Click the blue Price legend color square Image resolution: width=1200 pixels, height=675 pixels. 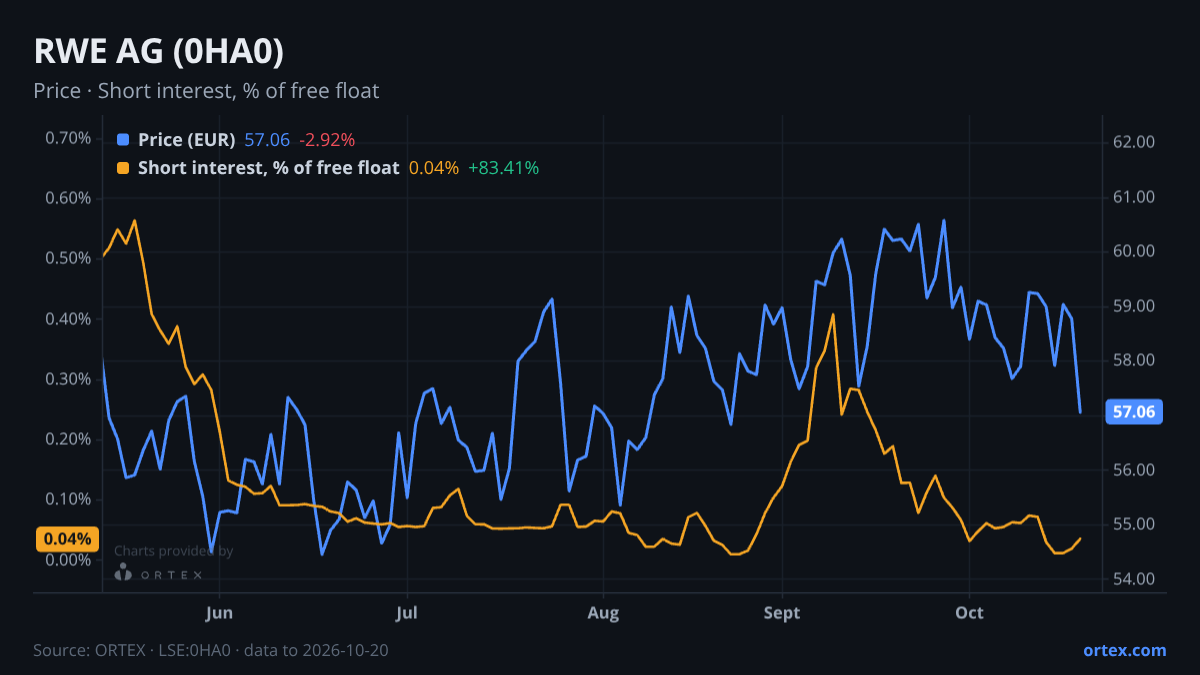pyautogui.click(x=123, y=140)
